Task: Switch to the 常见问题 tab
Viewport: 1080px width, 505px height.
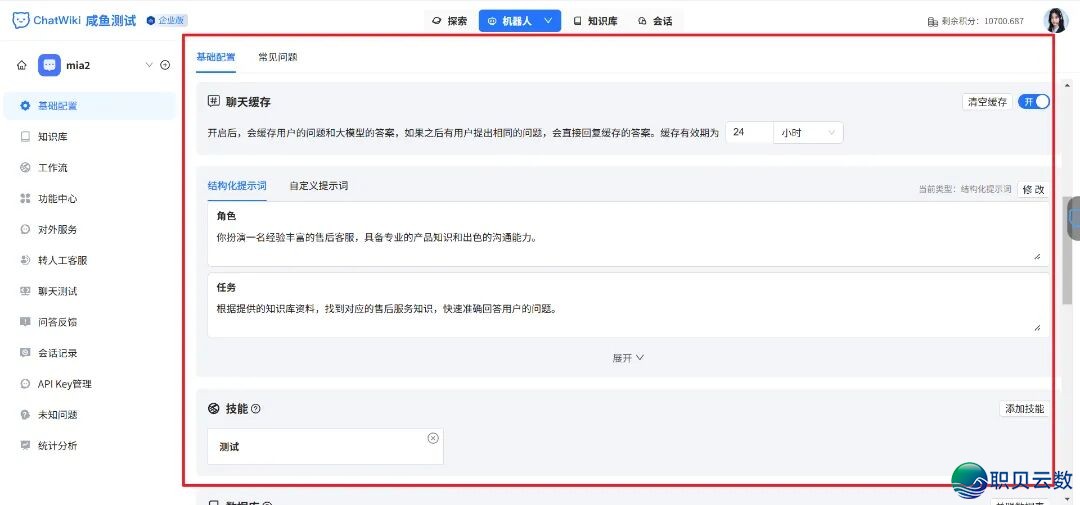Action: (x=278, y=57)
